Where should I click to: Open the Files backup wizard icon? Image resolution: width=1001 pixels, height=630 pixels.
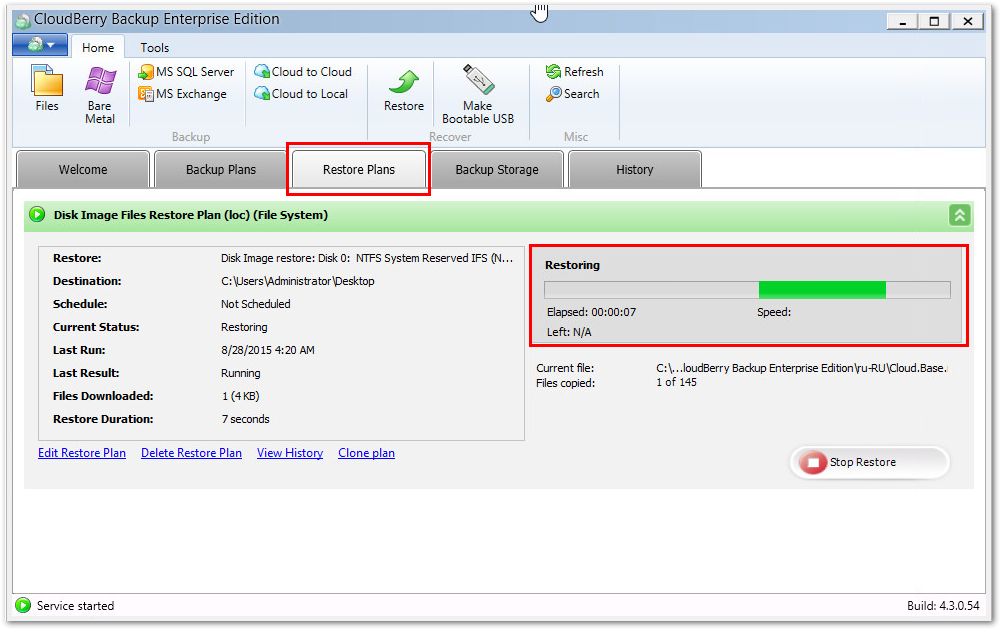pos(47,89)
